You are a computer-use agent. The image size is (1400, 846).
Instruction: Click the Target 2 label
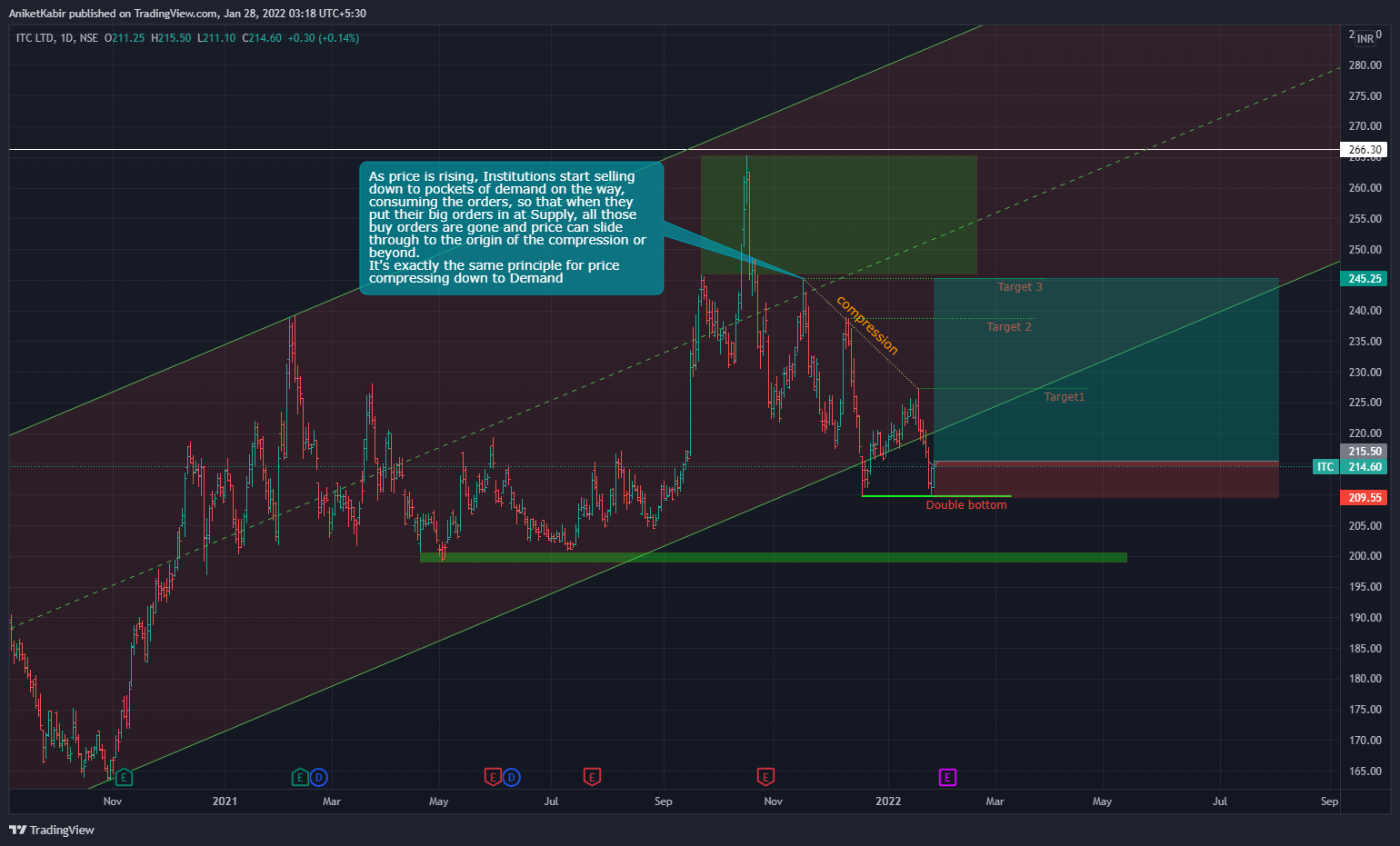click(x=1009, y=327)
